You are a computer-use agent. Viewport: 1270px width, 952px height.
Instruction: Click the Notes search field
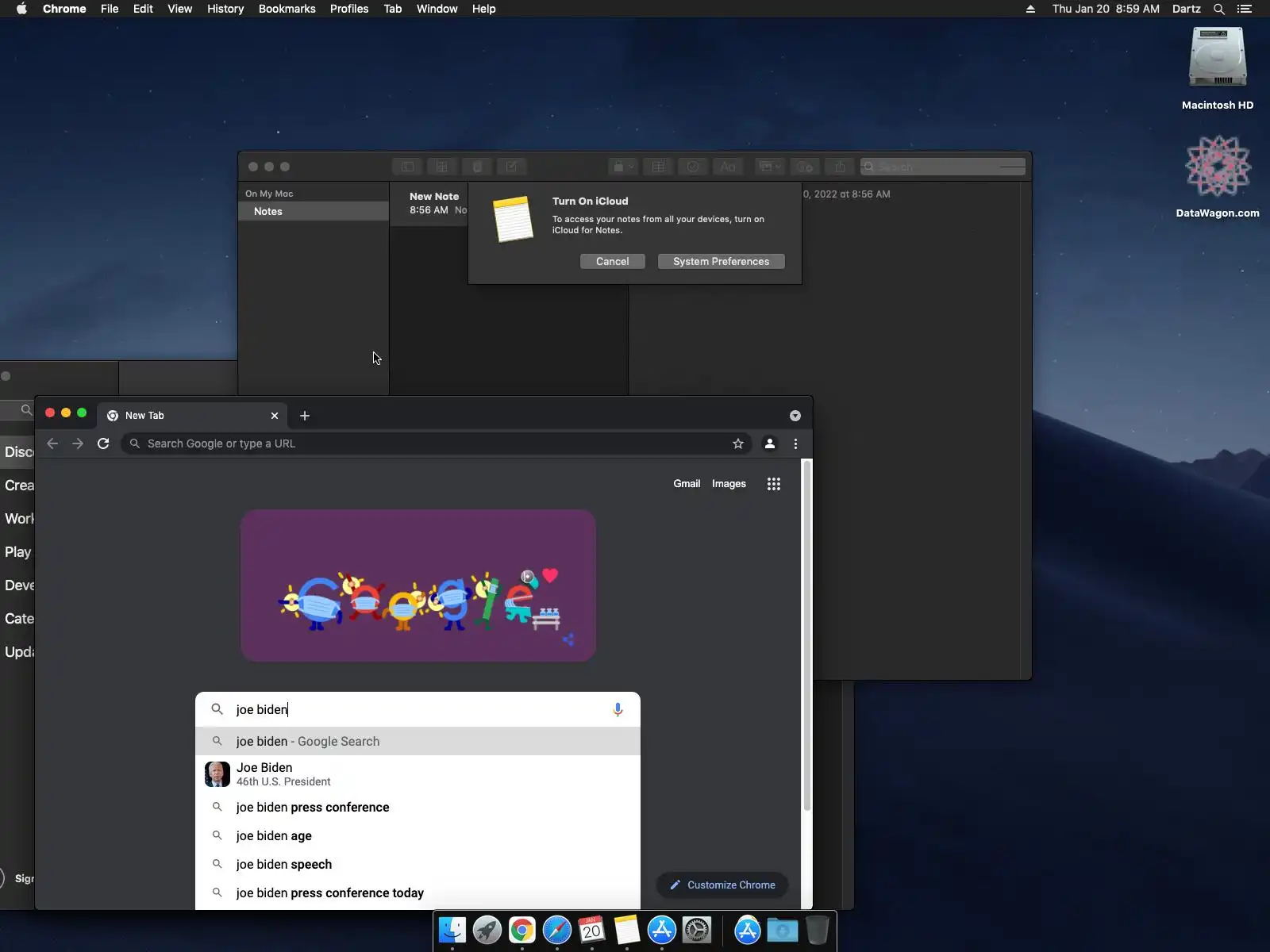coord(943,167)
